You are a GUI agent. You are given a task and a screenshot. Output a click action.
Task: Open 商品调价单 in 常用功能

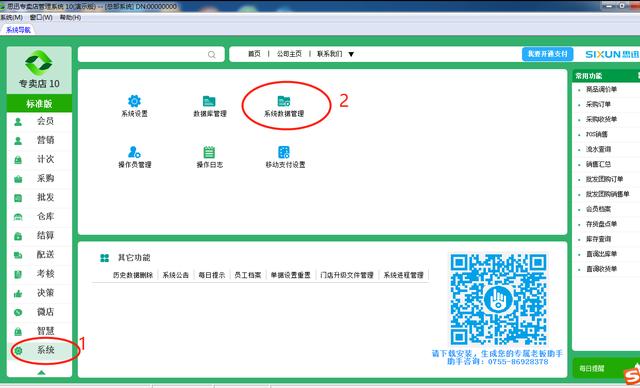[602, 89]
